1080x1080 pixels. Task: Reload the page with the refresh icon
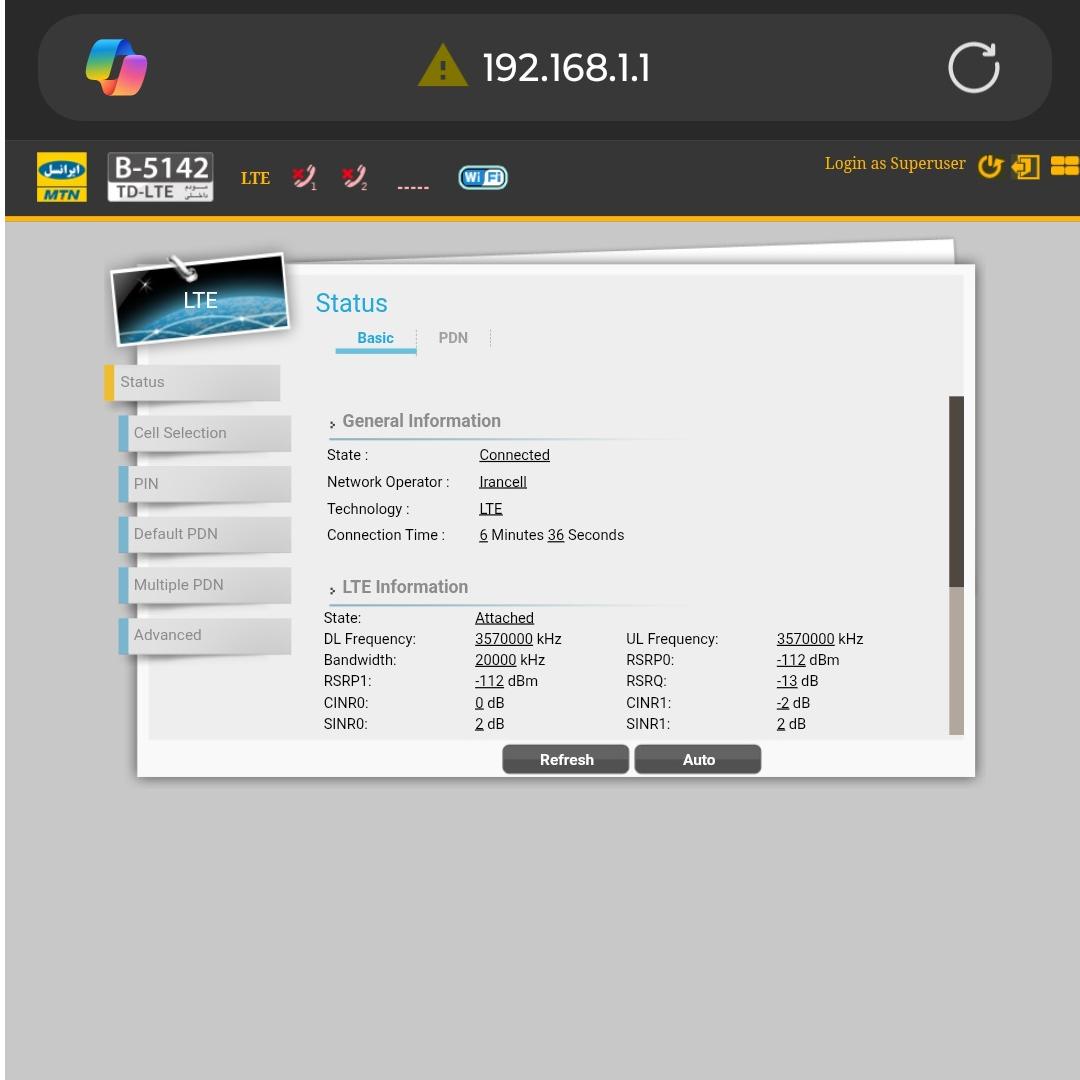973,68
